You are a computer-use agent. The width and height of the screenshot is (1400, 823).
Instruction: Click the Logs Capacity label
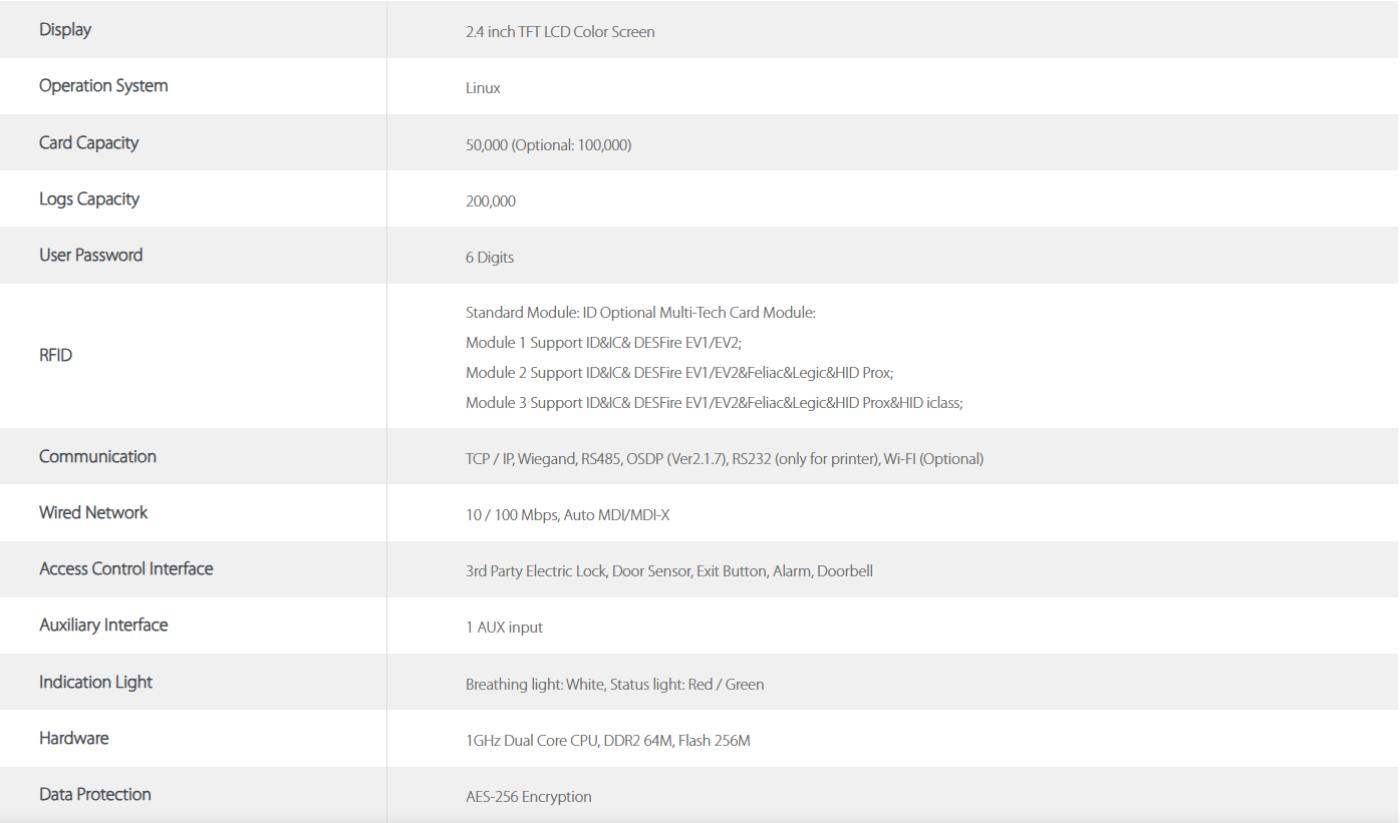89,198
